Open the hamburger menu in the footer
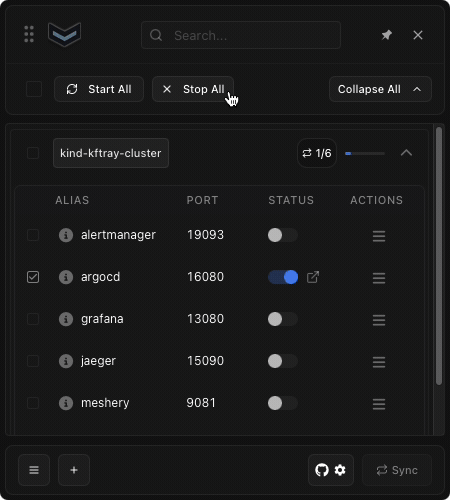This screenshot has width=450, height=500. (34, 470)
